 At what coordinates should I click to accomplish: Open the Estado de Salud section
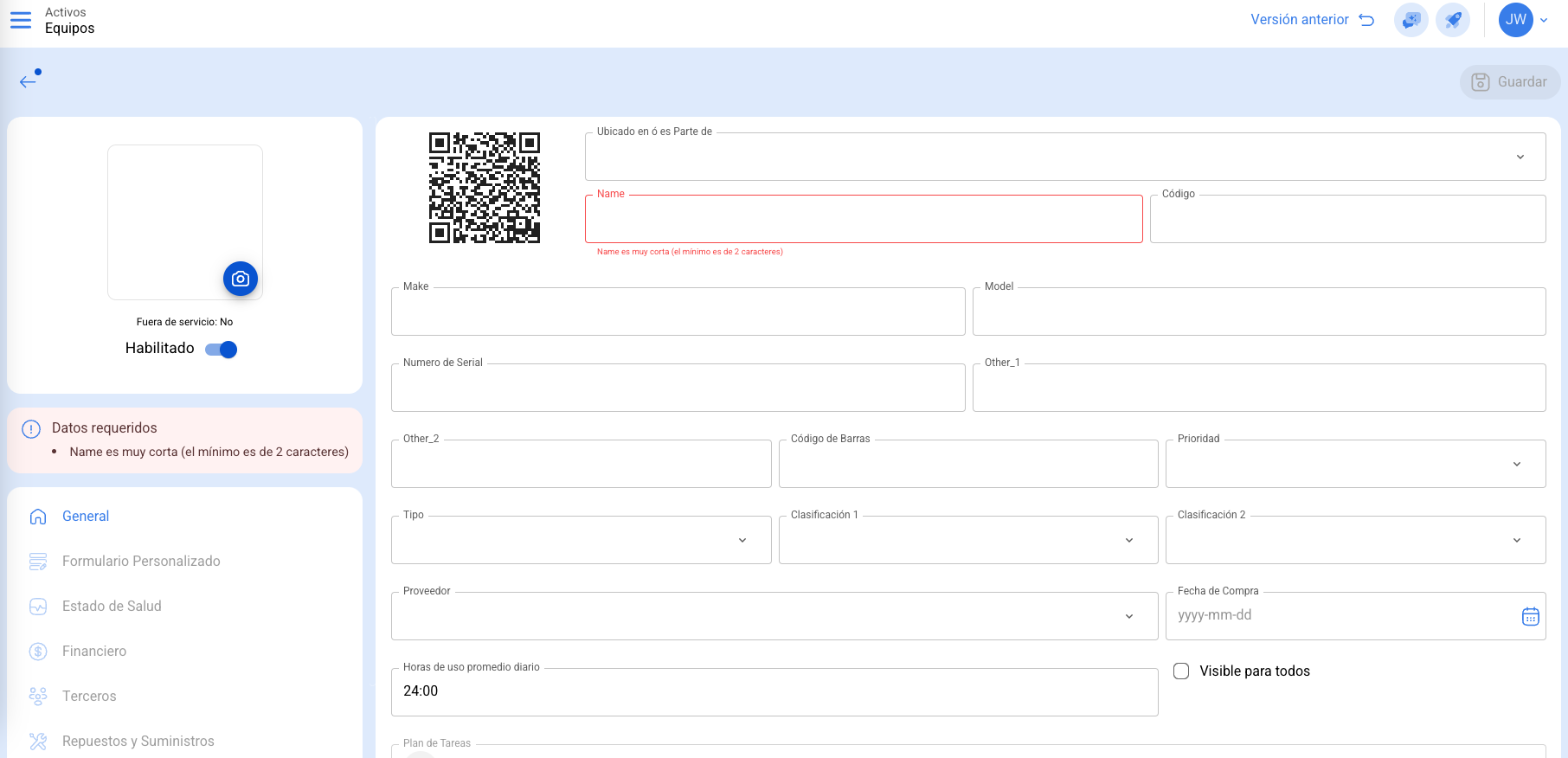(112, 607)
